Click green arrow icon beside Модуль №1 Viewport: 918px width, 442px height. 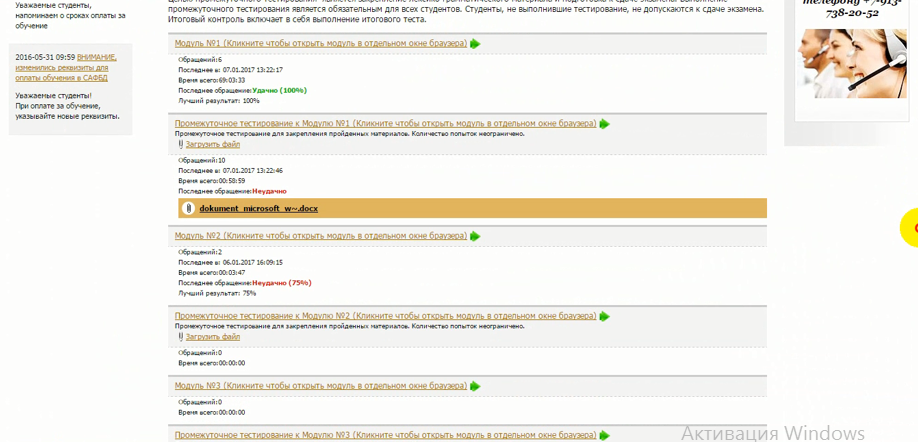click(x=475, y=44)
